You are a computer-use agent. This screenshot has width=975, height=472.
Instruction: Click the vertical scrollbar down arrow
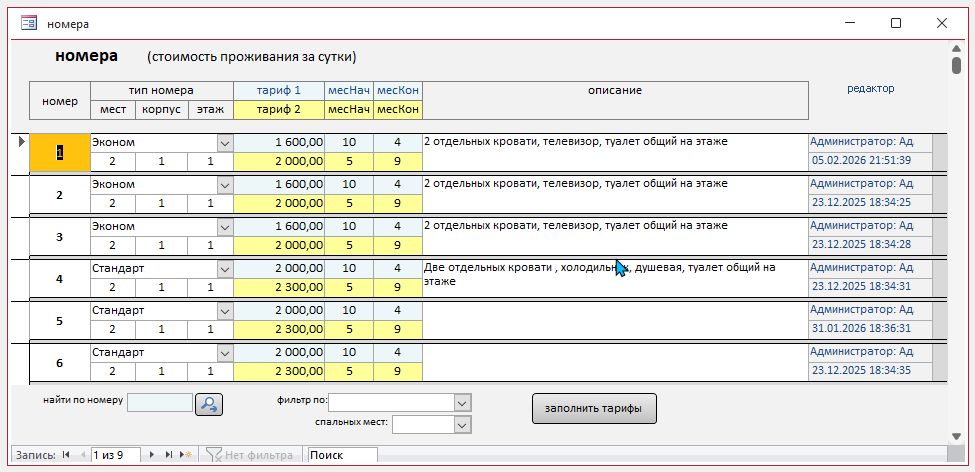pyautogui.click(x=957, y=436)
